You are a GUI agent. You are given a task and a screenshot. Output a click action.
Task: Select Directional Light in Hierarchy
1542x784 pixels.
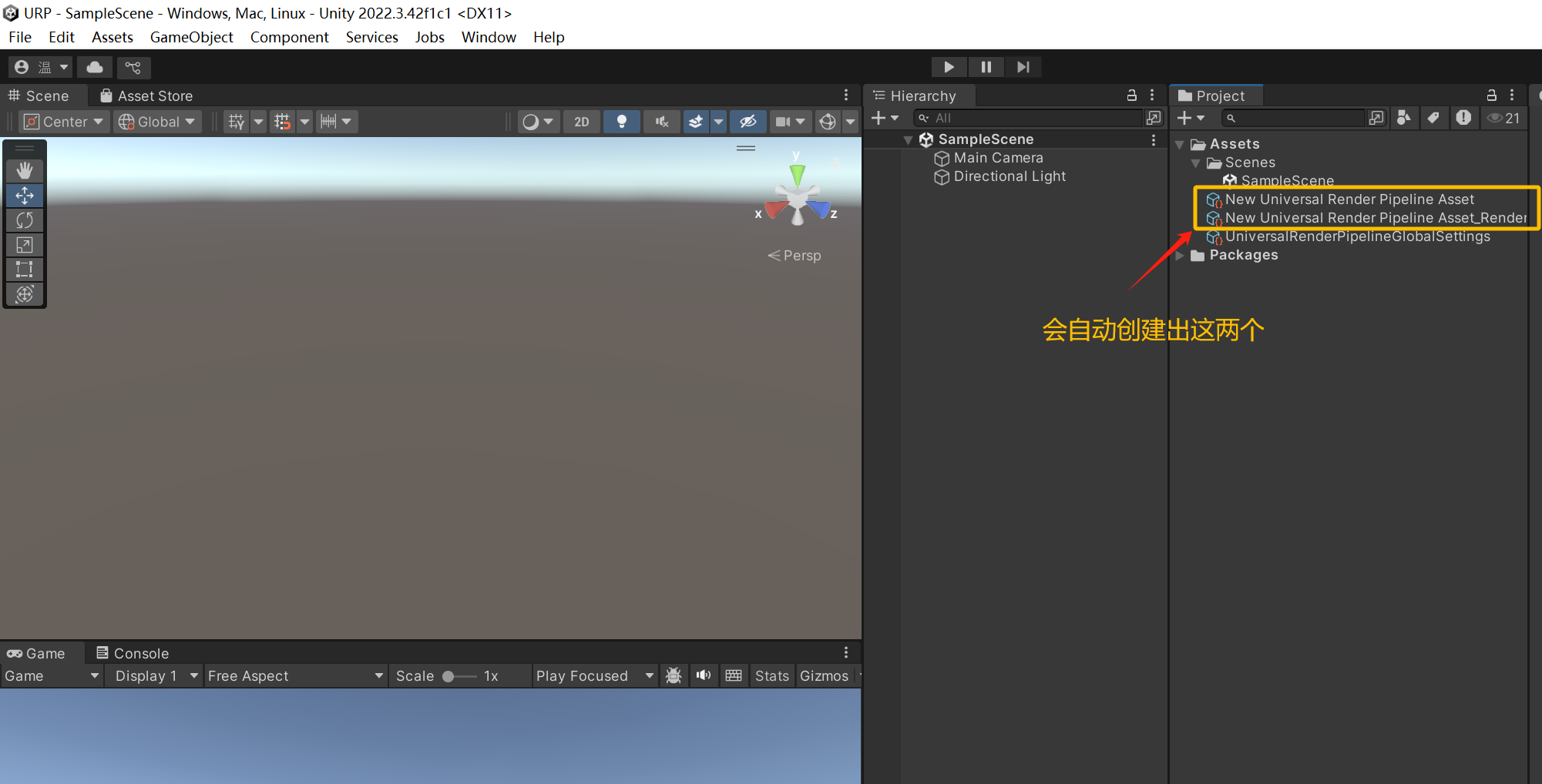pos(1009,176)
